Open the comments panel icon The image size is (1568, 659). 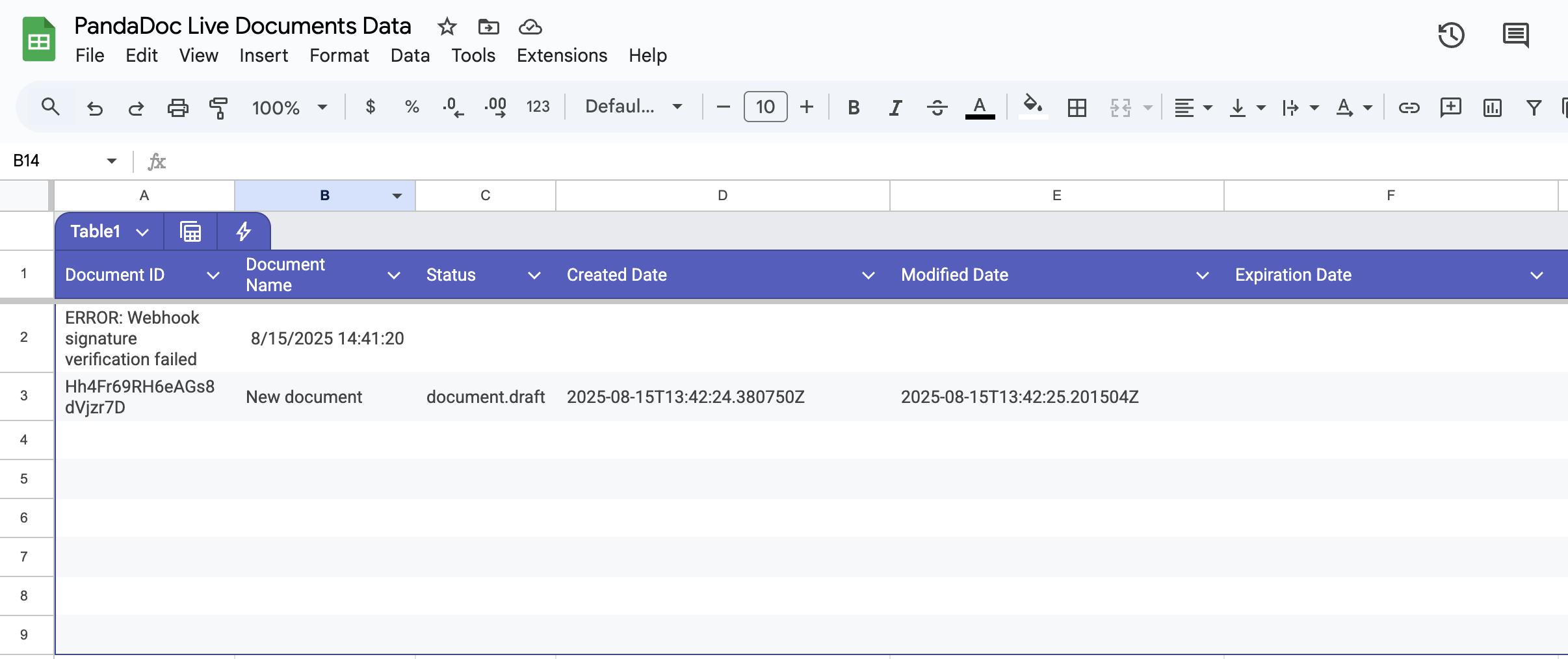click(1516, 35)
